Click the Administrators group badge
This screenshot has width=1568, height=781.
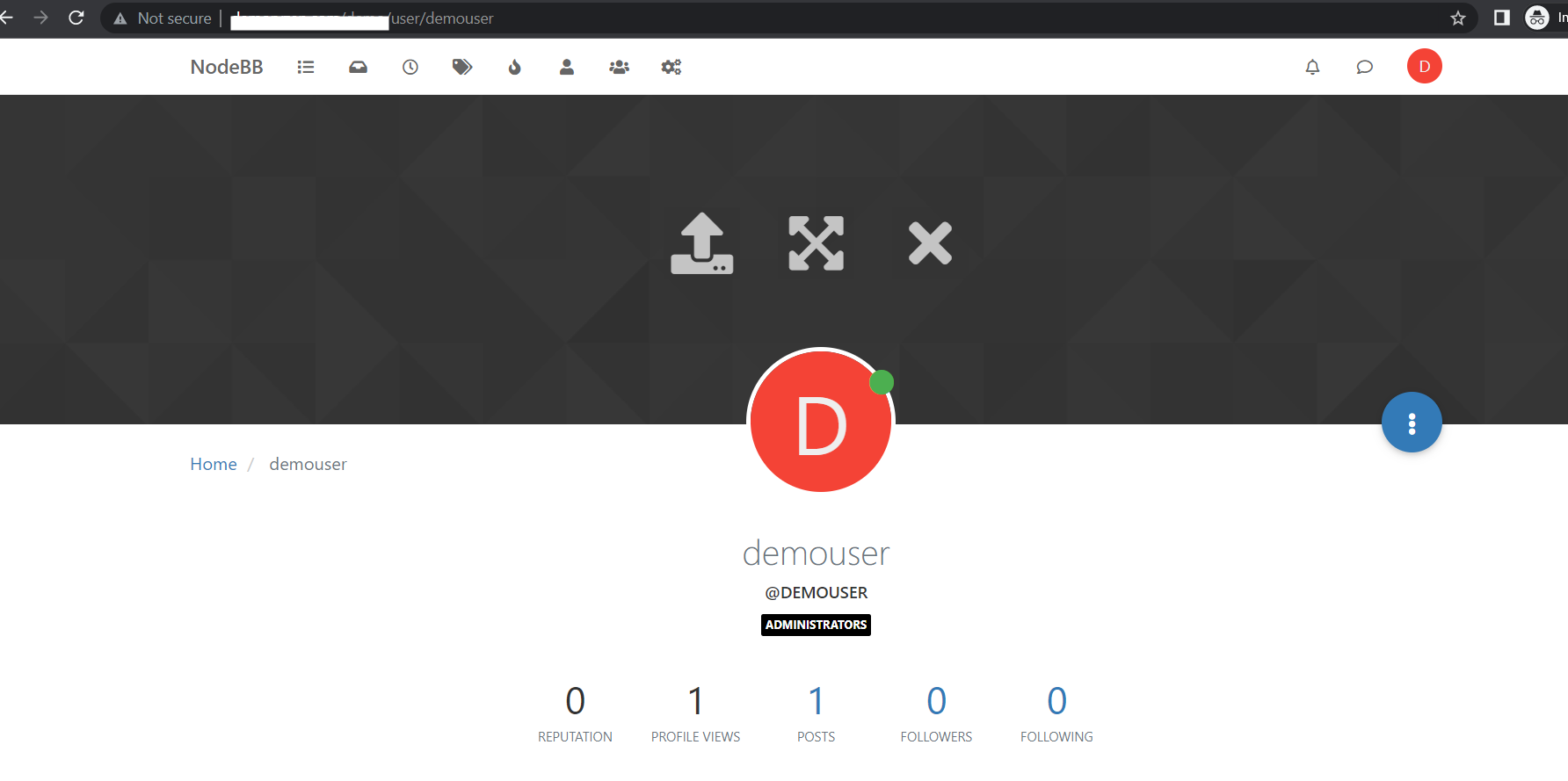816,625
